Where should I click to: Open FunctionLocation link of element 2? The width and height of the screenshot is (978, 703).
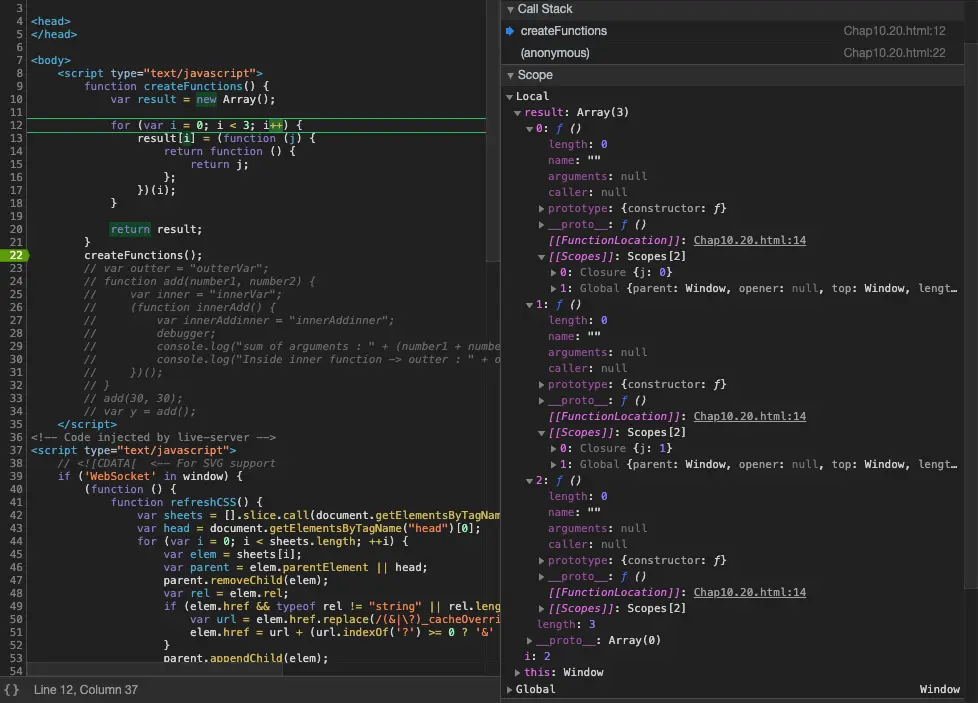click(750, 592)
